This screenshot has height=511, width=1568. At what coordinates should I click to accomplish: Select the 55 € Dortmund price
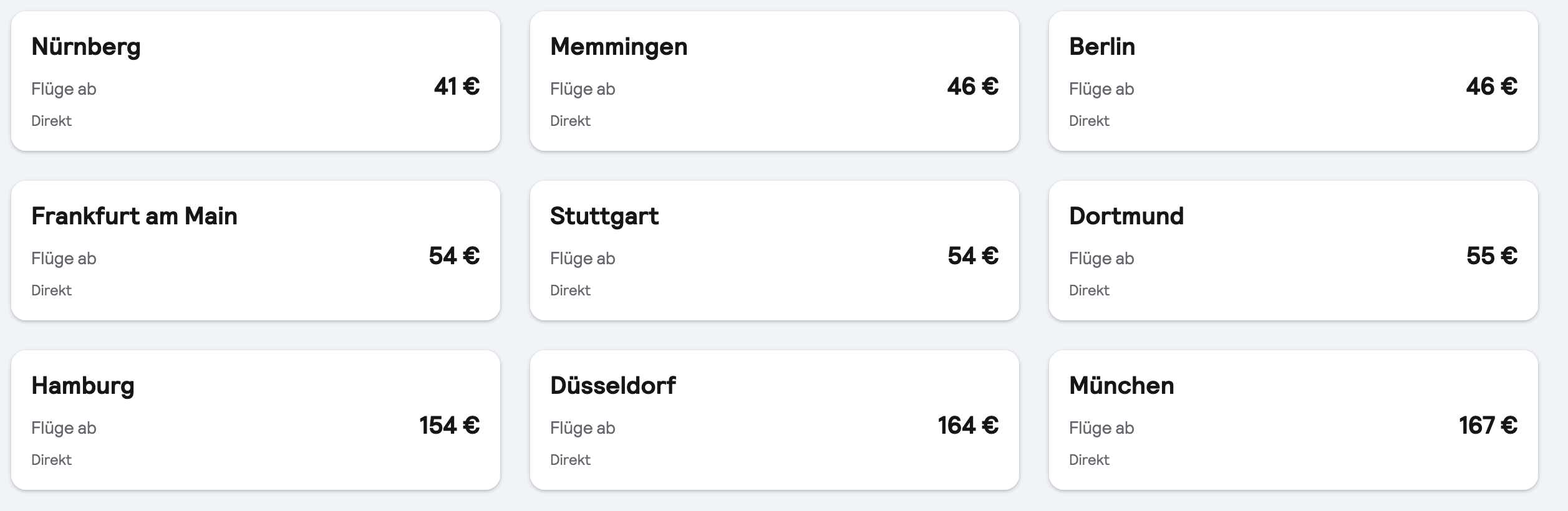(x=1491, y=256)
